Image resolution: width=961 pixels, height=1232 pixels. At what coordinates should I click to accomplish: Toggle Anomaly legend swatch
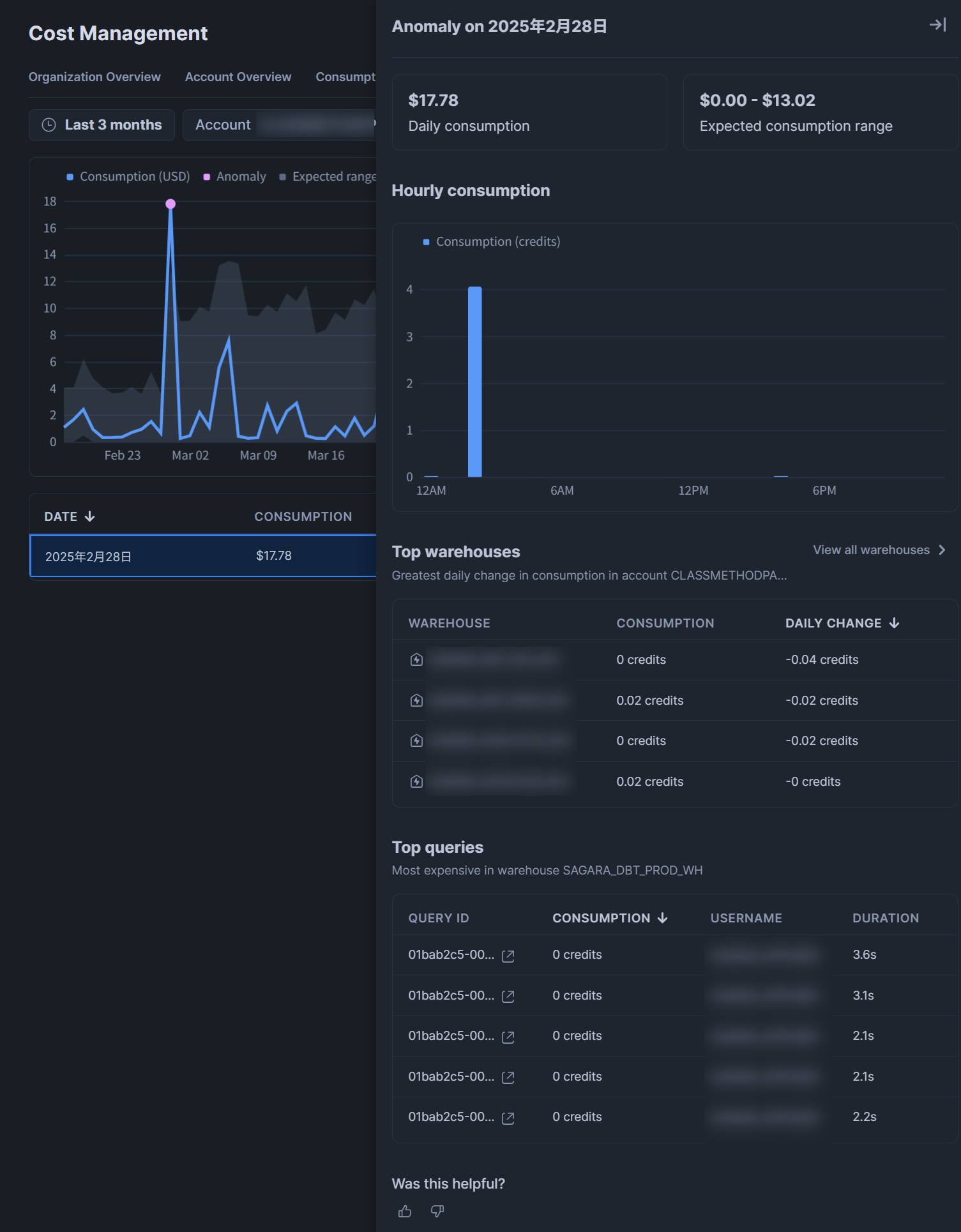pos(207,177)
